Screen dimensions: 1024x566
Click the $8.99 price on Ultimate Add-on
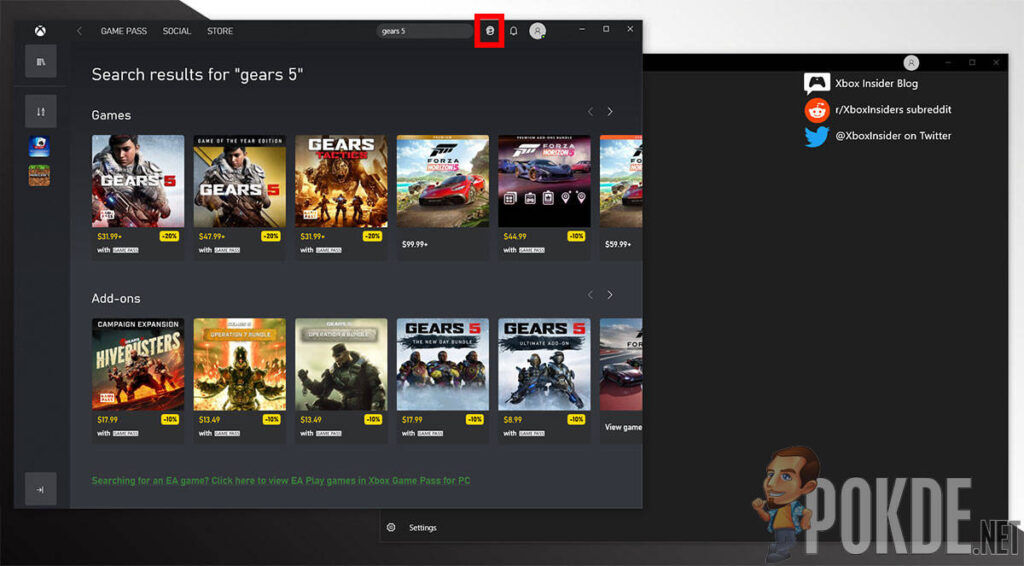(x=513, y=420)
